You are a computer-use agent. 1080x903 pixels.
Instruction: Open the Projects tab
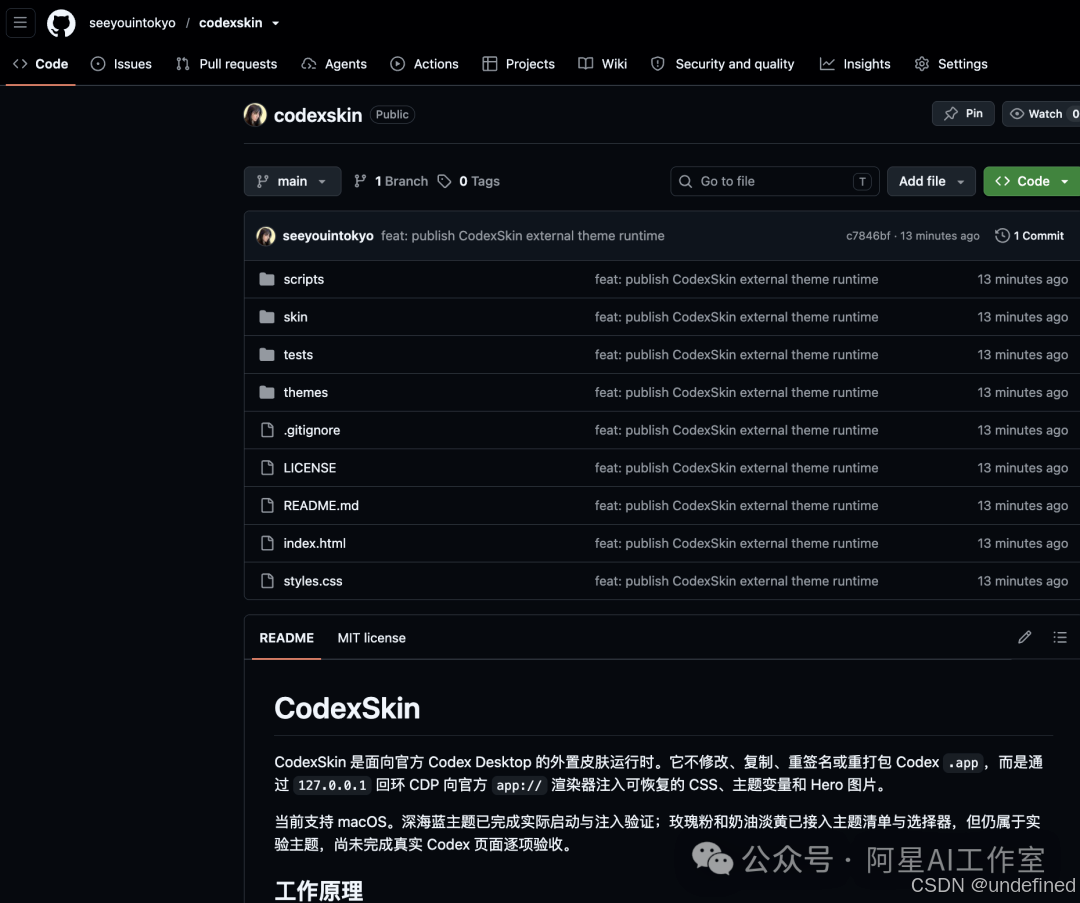tap(518, 63)
